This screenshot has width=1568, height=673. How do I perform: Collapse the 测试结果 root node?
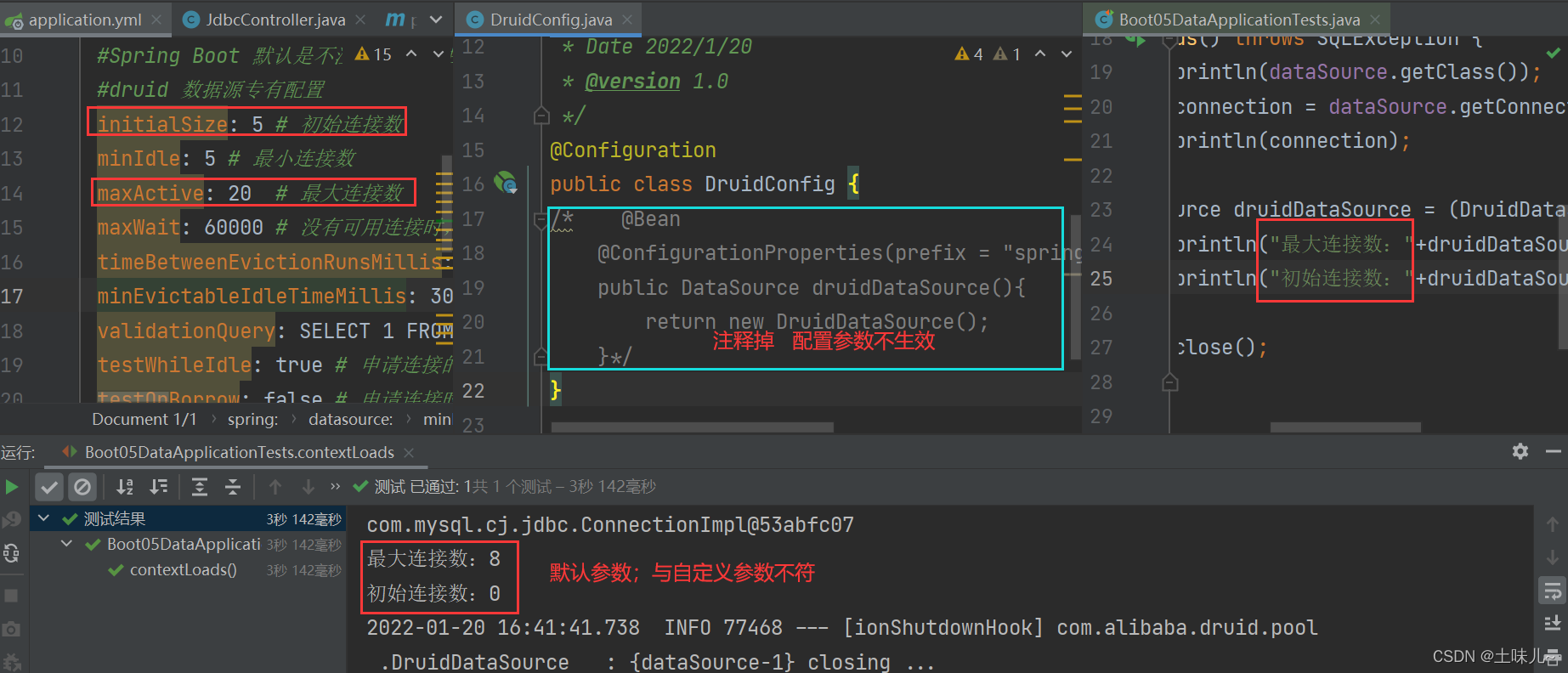(x=44, y=518)
